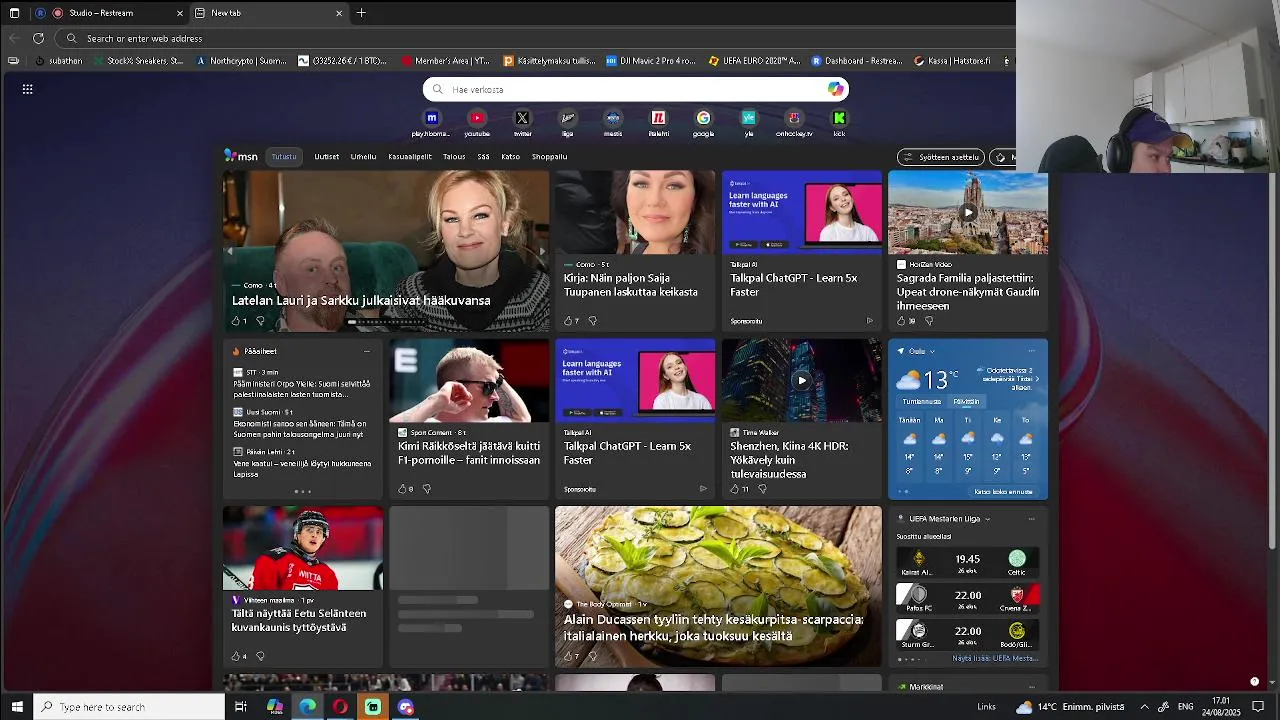
Task: Expand the Oulu weather location dropdown
Action: pos(932,351)
